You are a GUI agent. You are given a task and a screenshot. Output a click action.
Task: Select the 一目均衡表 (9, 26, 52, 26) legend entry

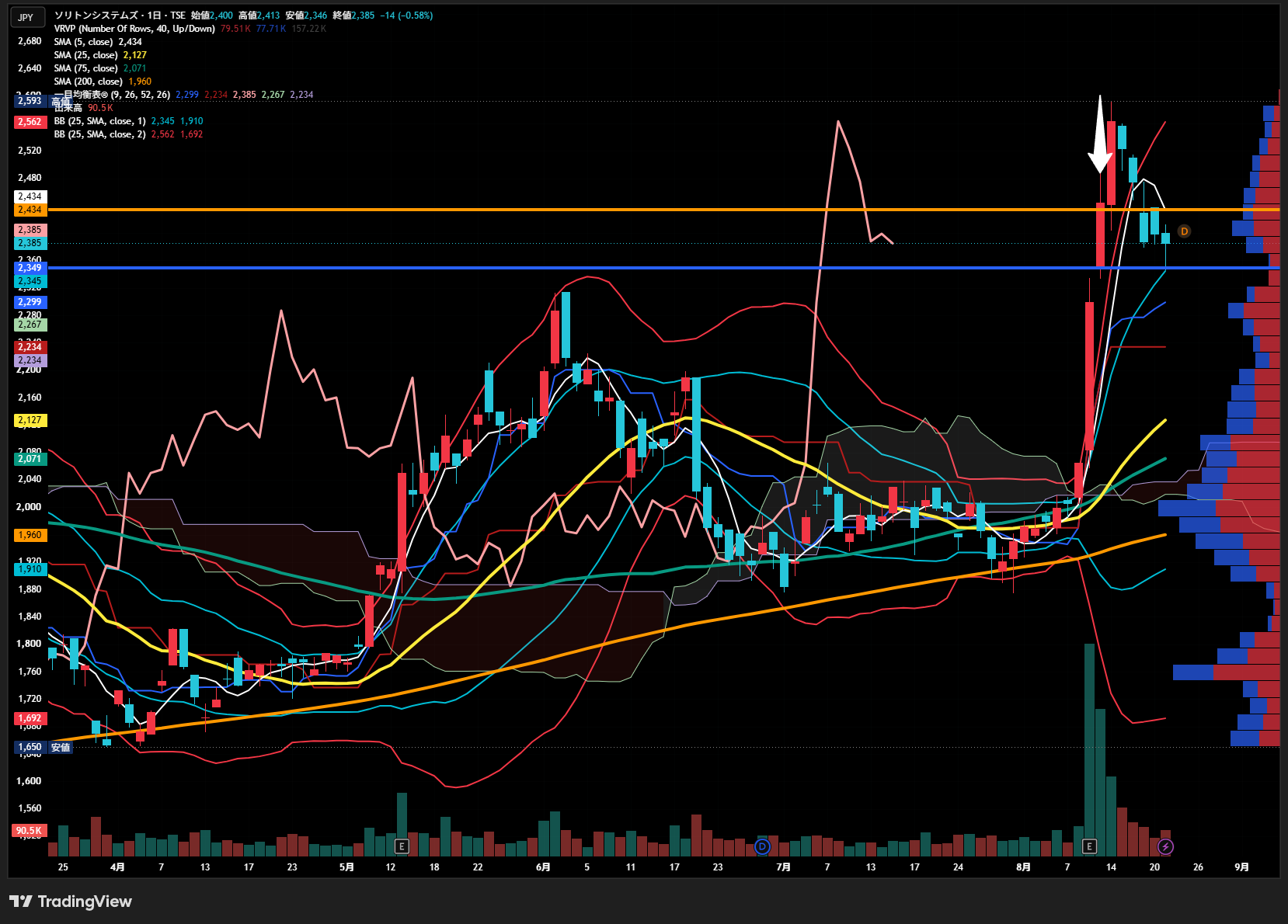pyautogui.click(x=112, y=95)
